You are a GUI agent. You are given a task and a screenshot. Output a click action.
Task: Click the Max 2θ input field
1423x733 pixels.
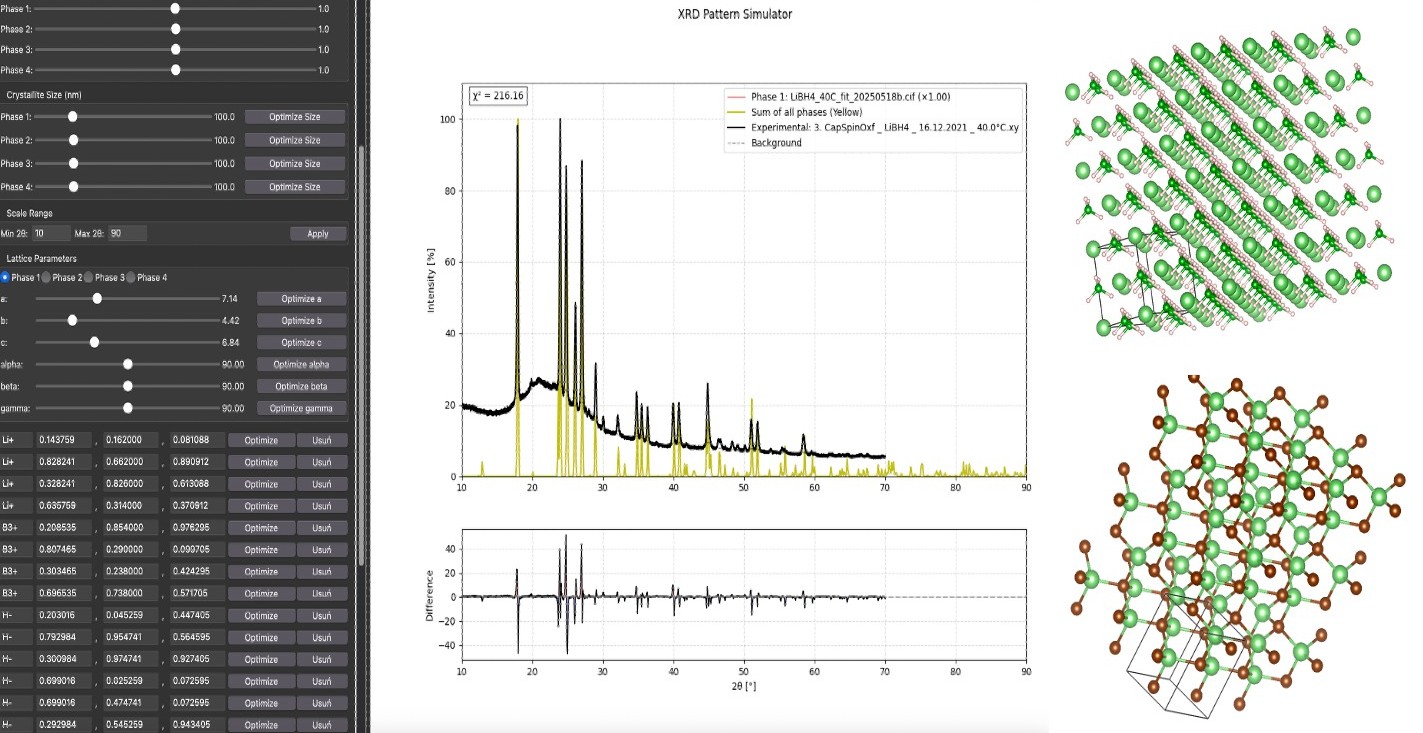(x=128, y=234)
